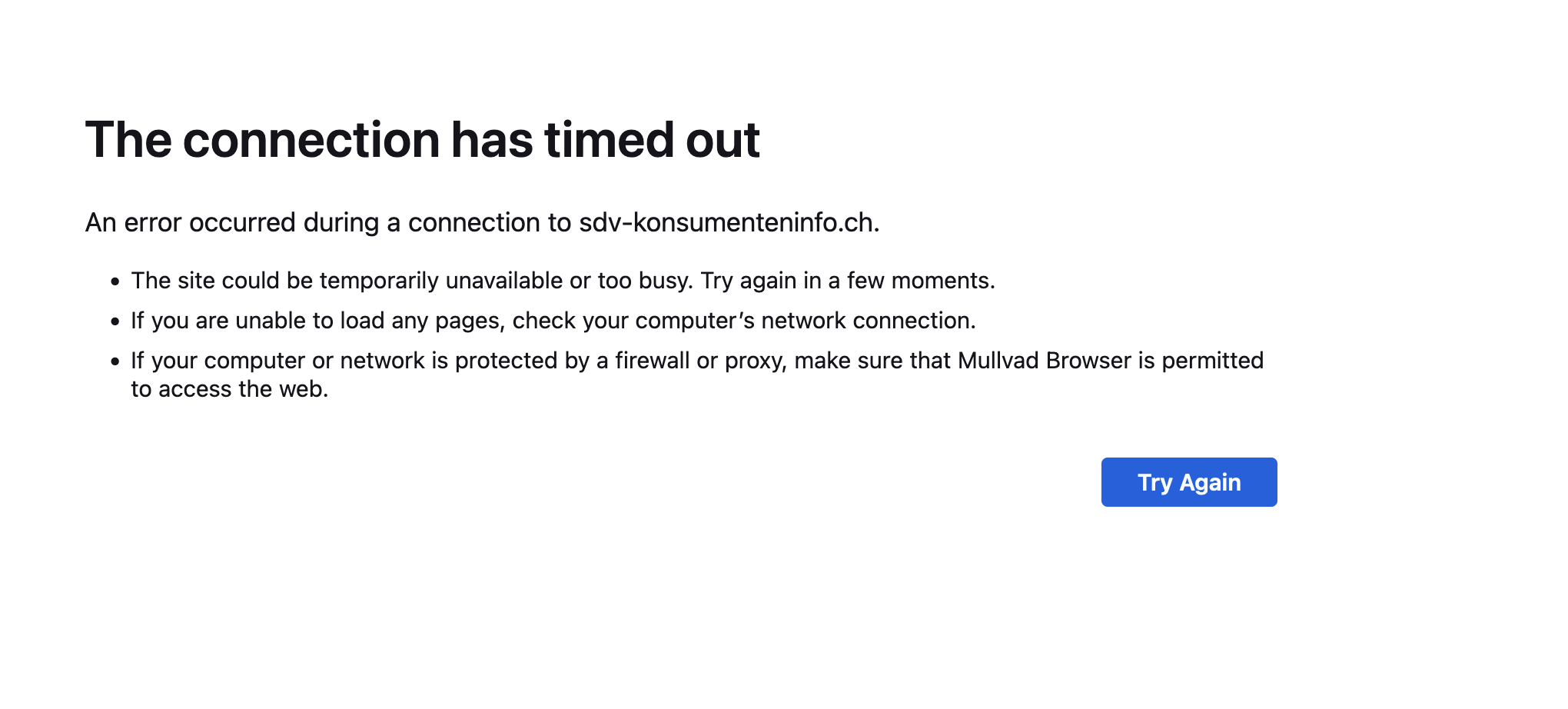
Task: Click 'check your computer's network connection' text
Action: click(x=744, y=321)
